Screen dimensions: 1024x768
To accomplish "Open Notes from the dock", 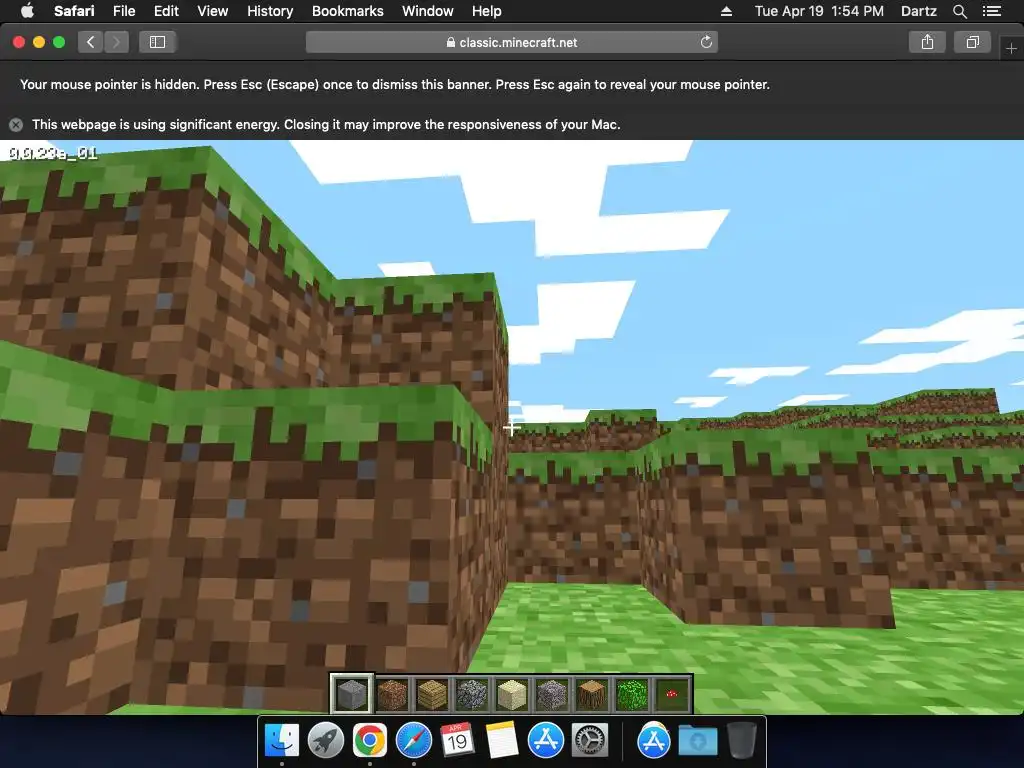I will point(502,740).
